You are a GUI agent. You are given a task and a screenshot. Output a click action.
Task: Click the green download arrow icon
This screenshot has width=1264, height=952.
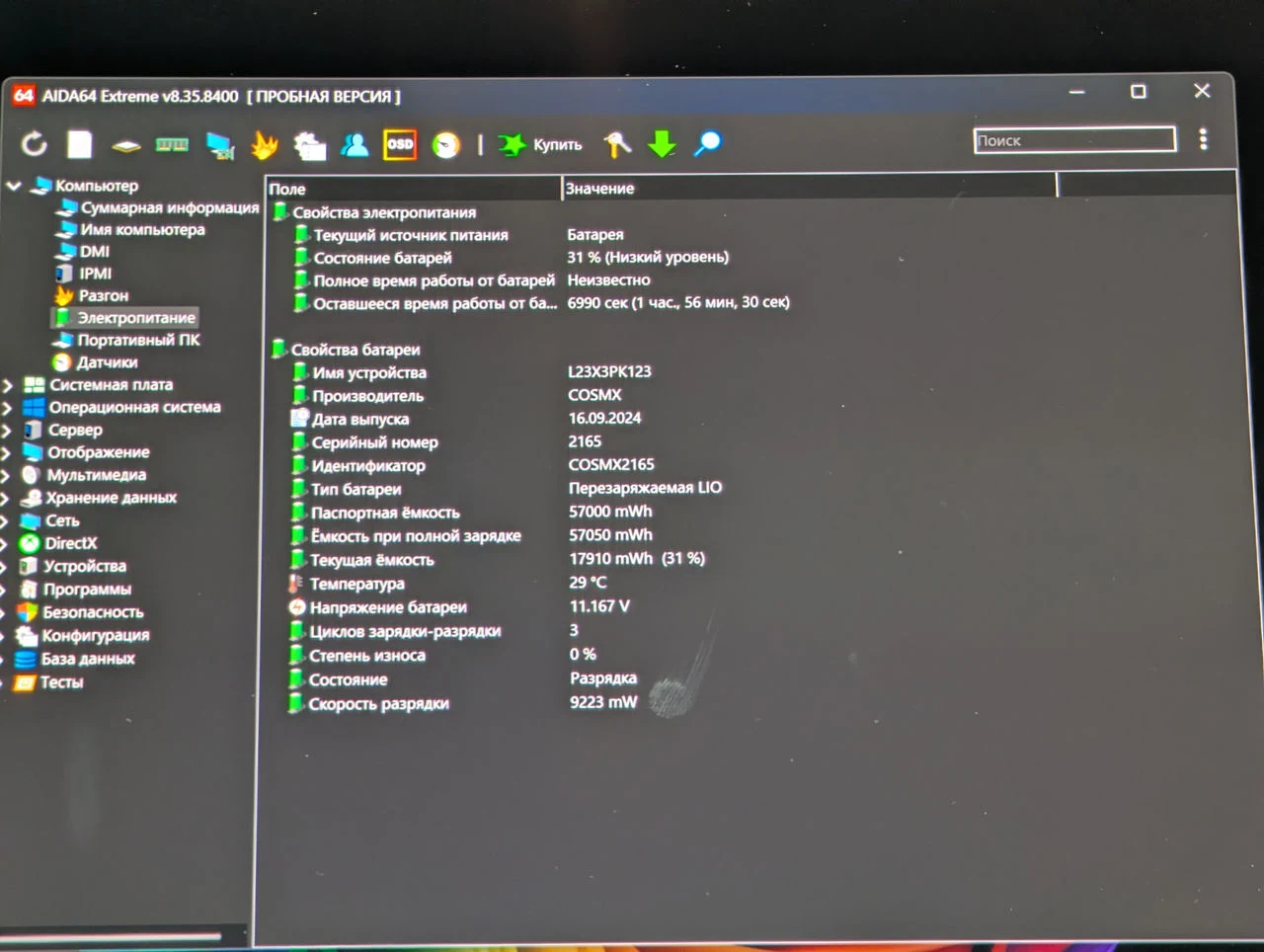coord(662,144)
